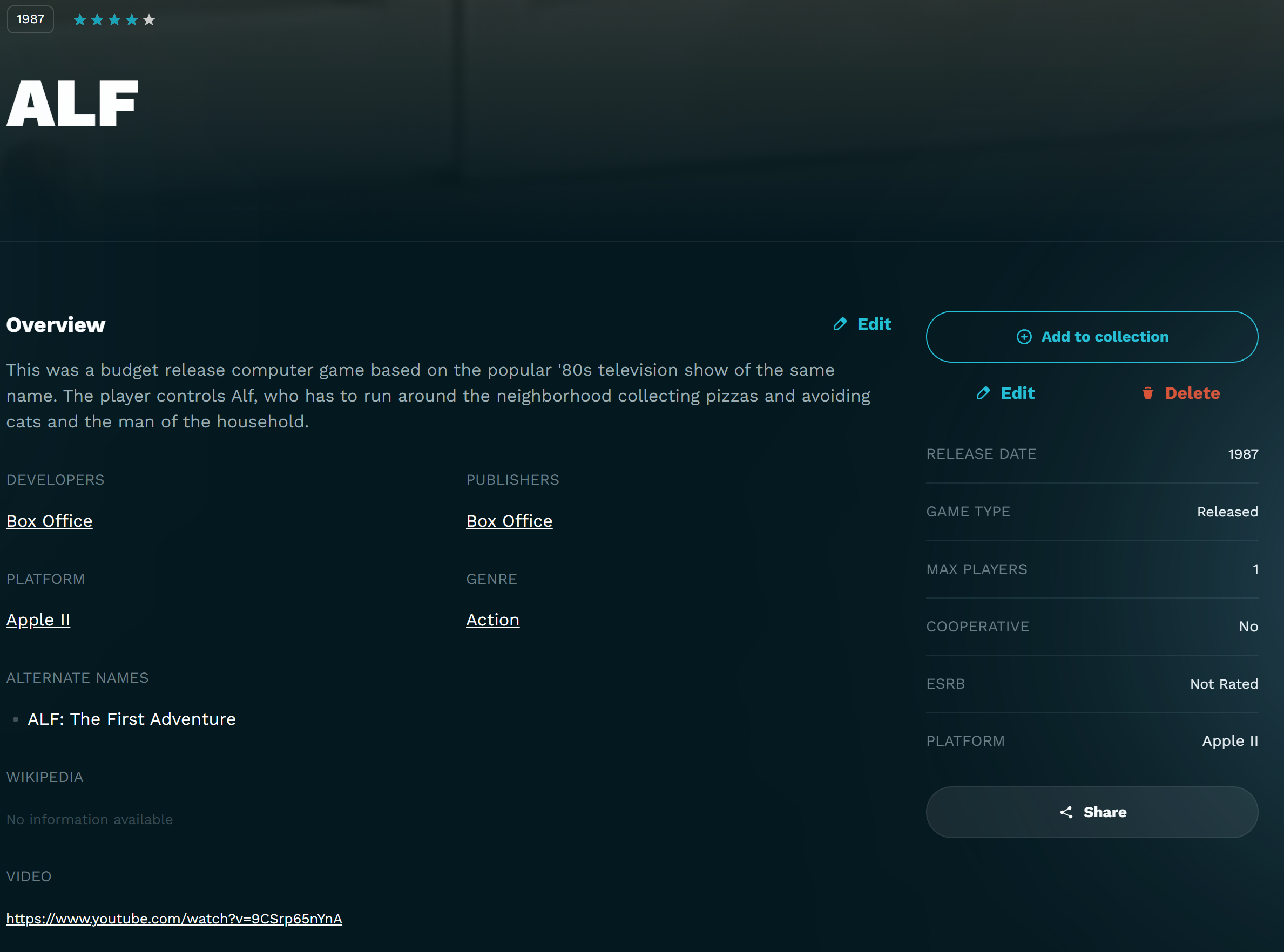
Task: Click the Share button
Action: point(1092,813)
